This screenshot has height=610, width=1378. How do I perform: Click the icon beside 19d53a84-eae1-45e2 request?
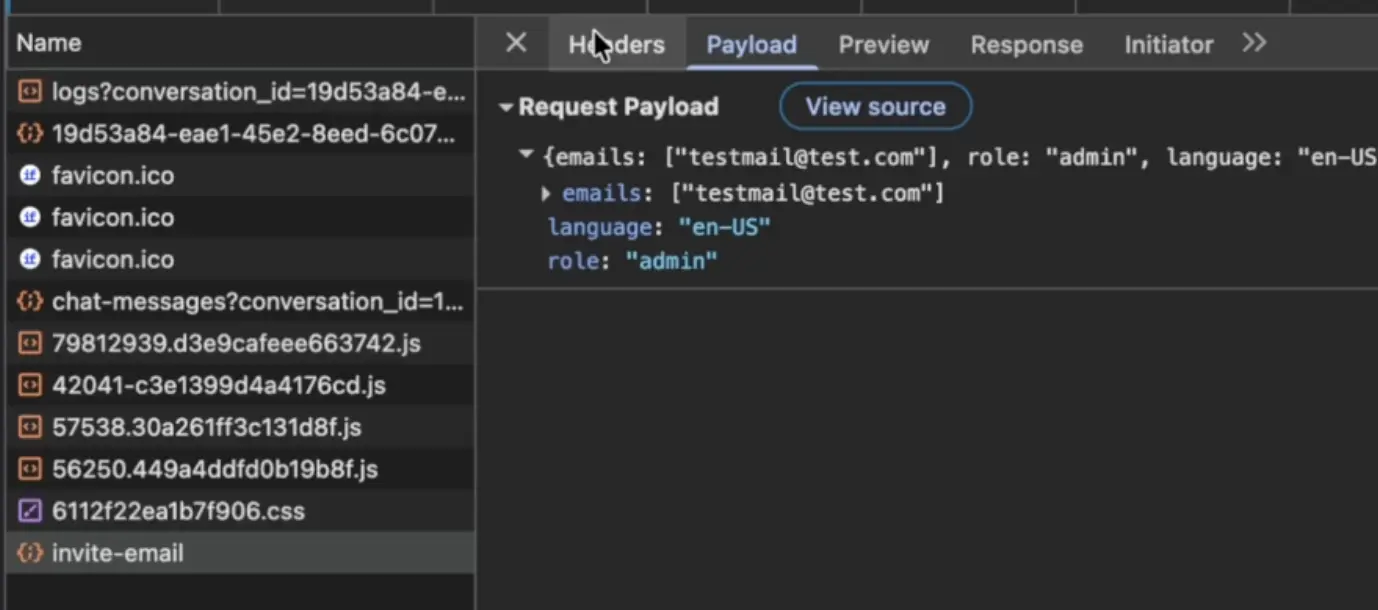[31, 133]
